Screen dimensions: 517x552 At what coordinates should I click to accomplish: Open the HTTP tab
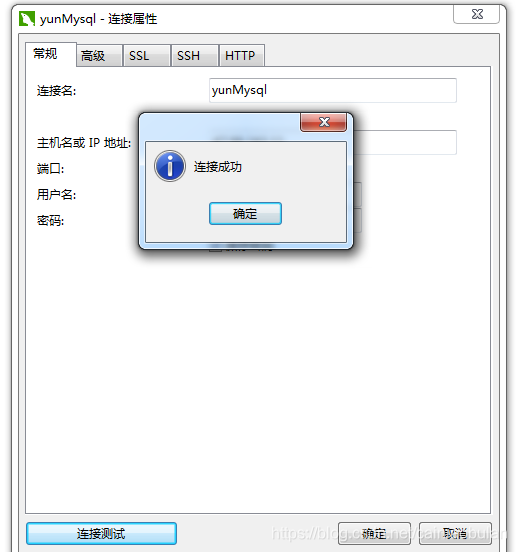(x=242, y=55)
